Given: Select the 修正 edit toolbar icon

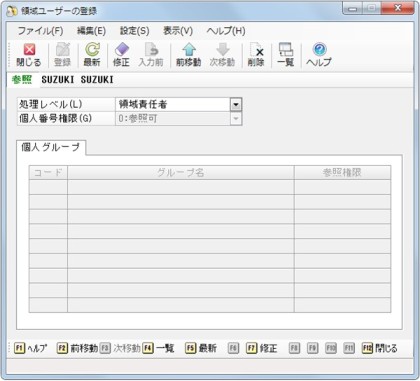Looking at the screenshot, I should pyautogui.click(x=121, y=55).
